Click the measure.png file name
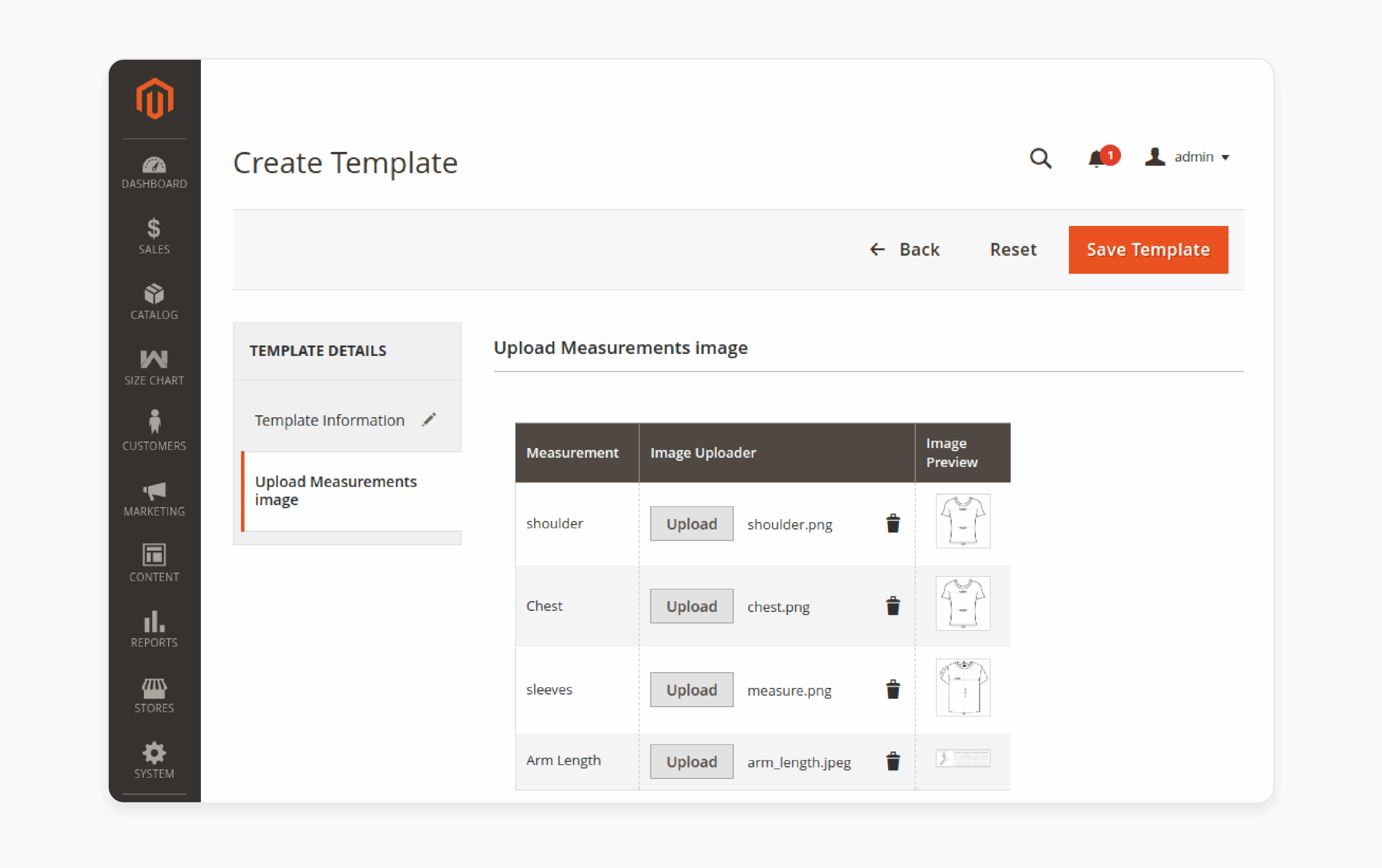Screen dimensions: 1382x868 [x=789, y=690]
